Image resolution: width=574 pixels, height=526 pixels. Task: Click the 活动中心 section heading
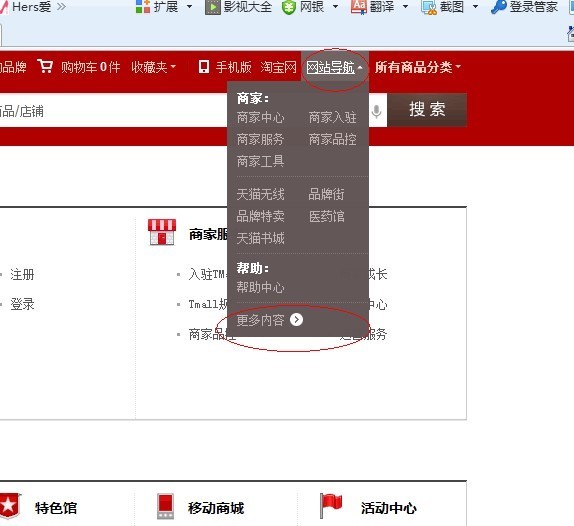389,508
